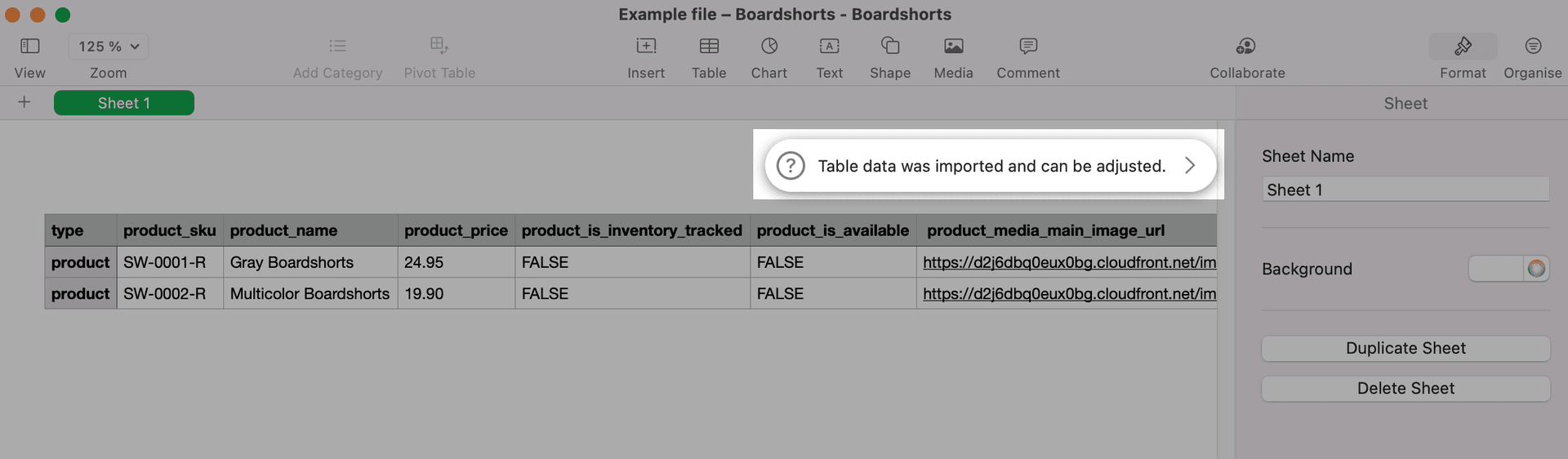The image size is (1568, 459).
Task: Select the Sheet 1 tab
Action: (124, 103)
